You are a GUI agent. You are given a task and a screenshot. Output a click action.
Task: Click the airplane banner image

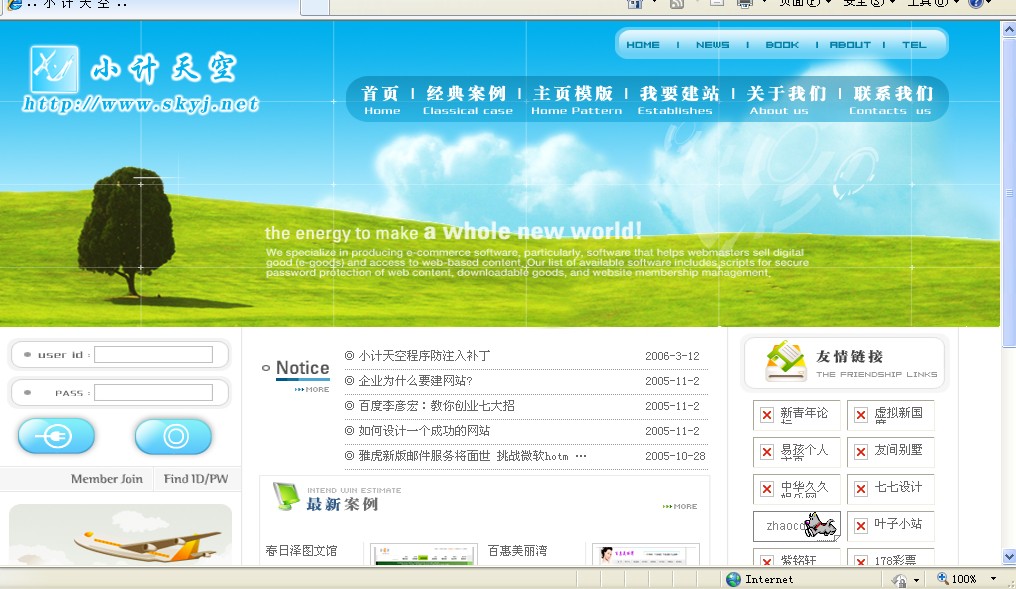[x=121, y=535]
